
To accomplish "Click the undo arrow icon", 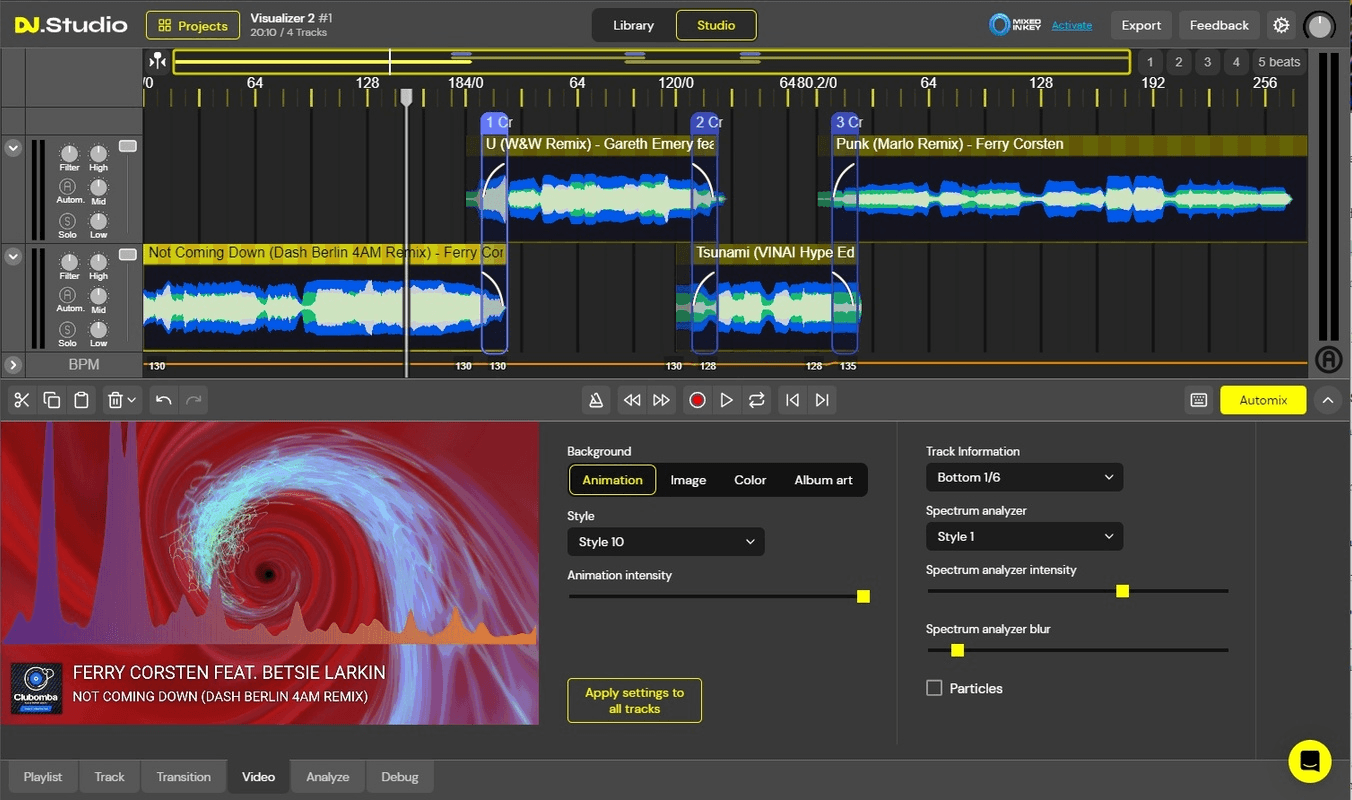I will pos(164,400).
